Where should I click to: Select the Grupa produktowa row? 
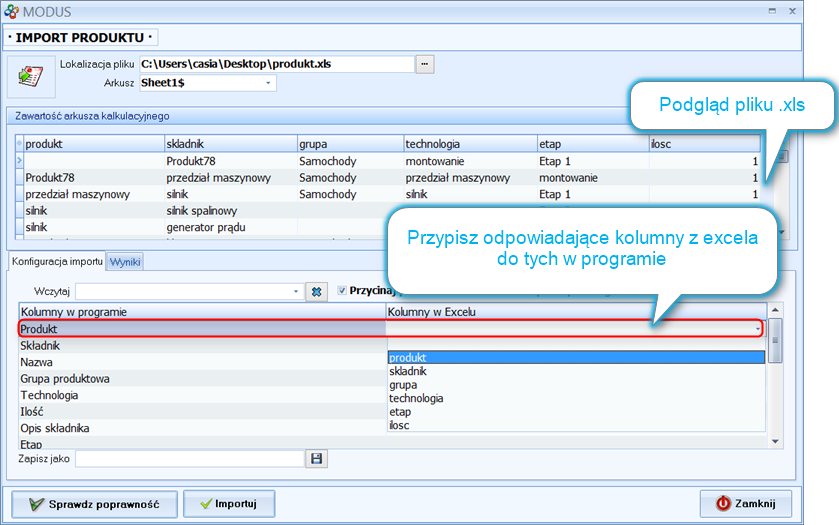(202, 379)
